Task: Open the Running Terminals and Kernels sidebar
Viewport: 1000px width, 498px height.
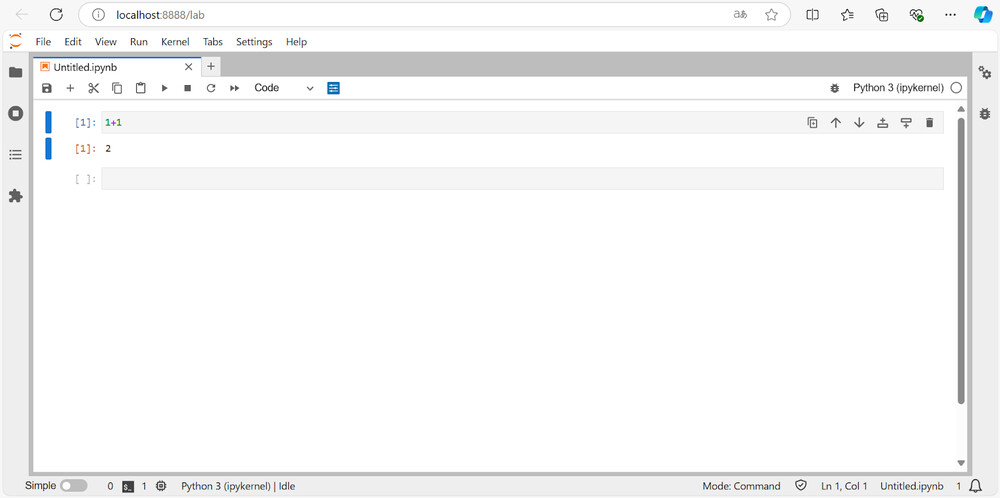Action: (15, 114)
